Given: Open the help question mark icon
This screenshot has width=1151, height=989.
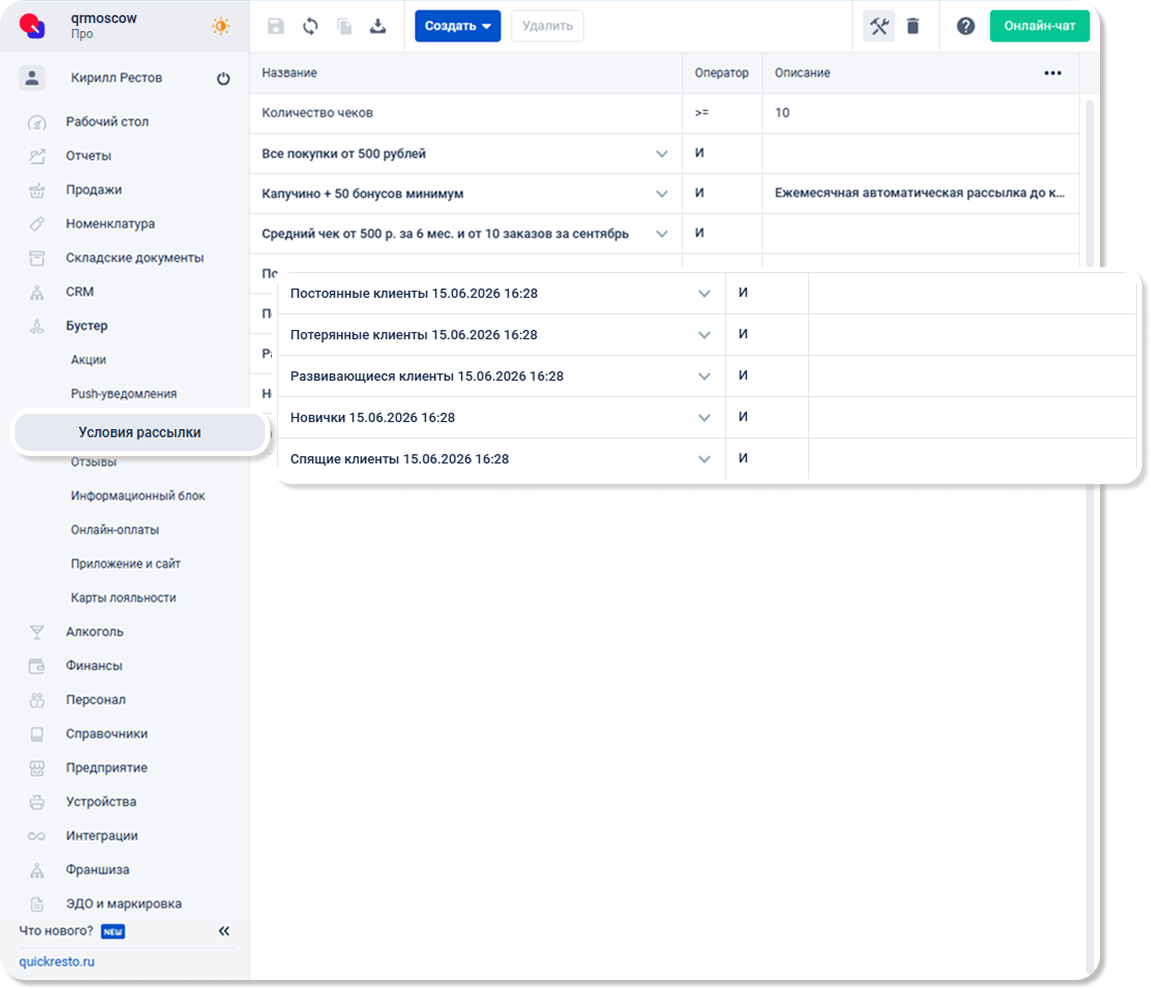Looking at the screenshot, I should click(965, 26).
